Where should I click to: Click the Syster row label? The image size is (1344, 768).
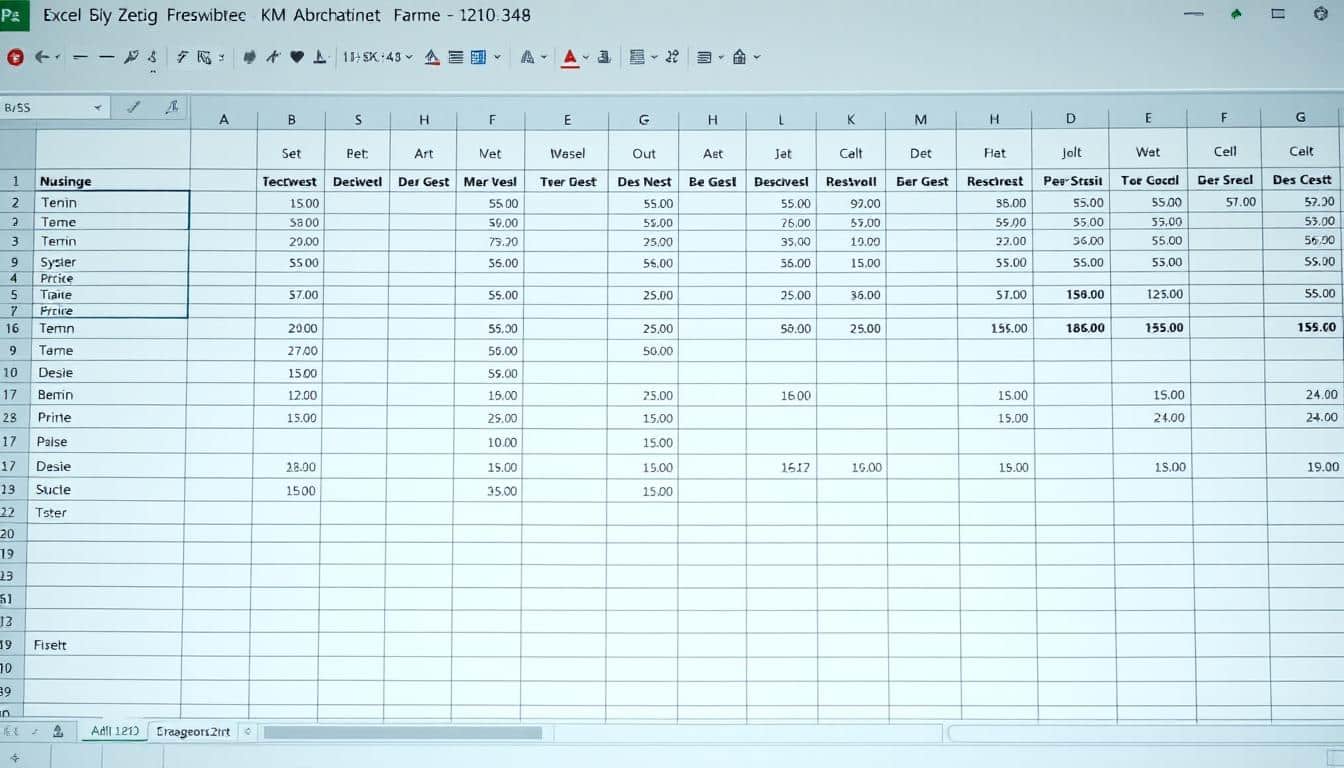(58, 262)
